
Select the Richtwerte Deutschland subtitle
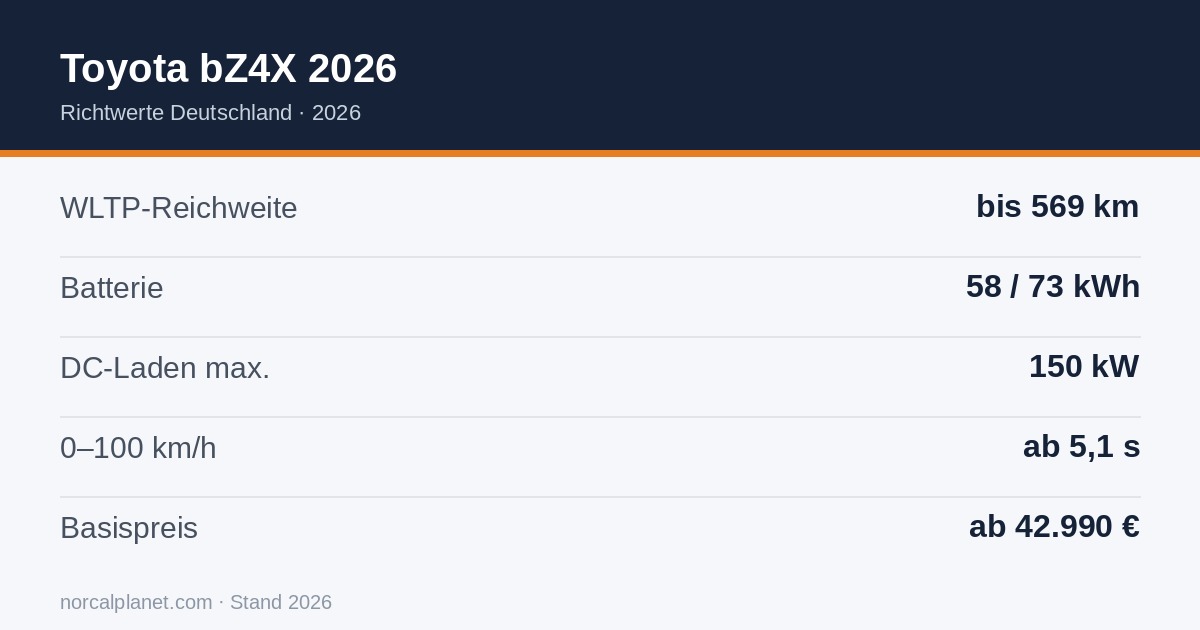tap(176, 113)
